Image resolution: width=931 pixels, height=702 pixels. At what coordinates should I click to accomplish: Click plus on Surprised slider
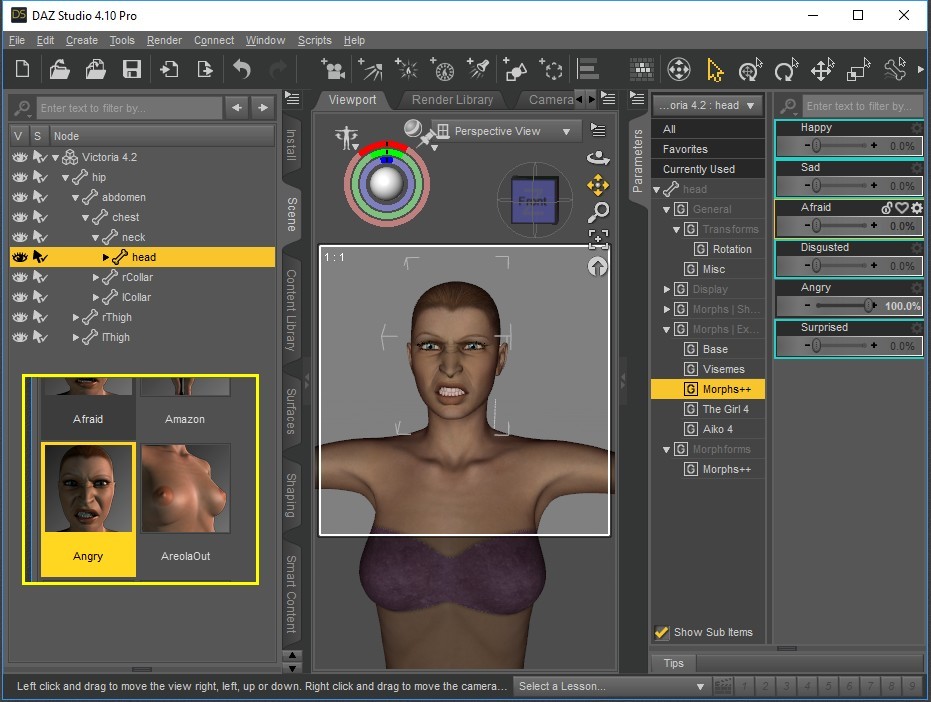(x=874, y=345)
